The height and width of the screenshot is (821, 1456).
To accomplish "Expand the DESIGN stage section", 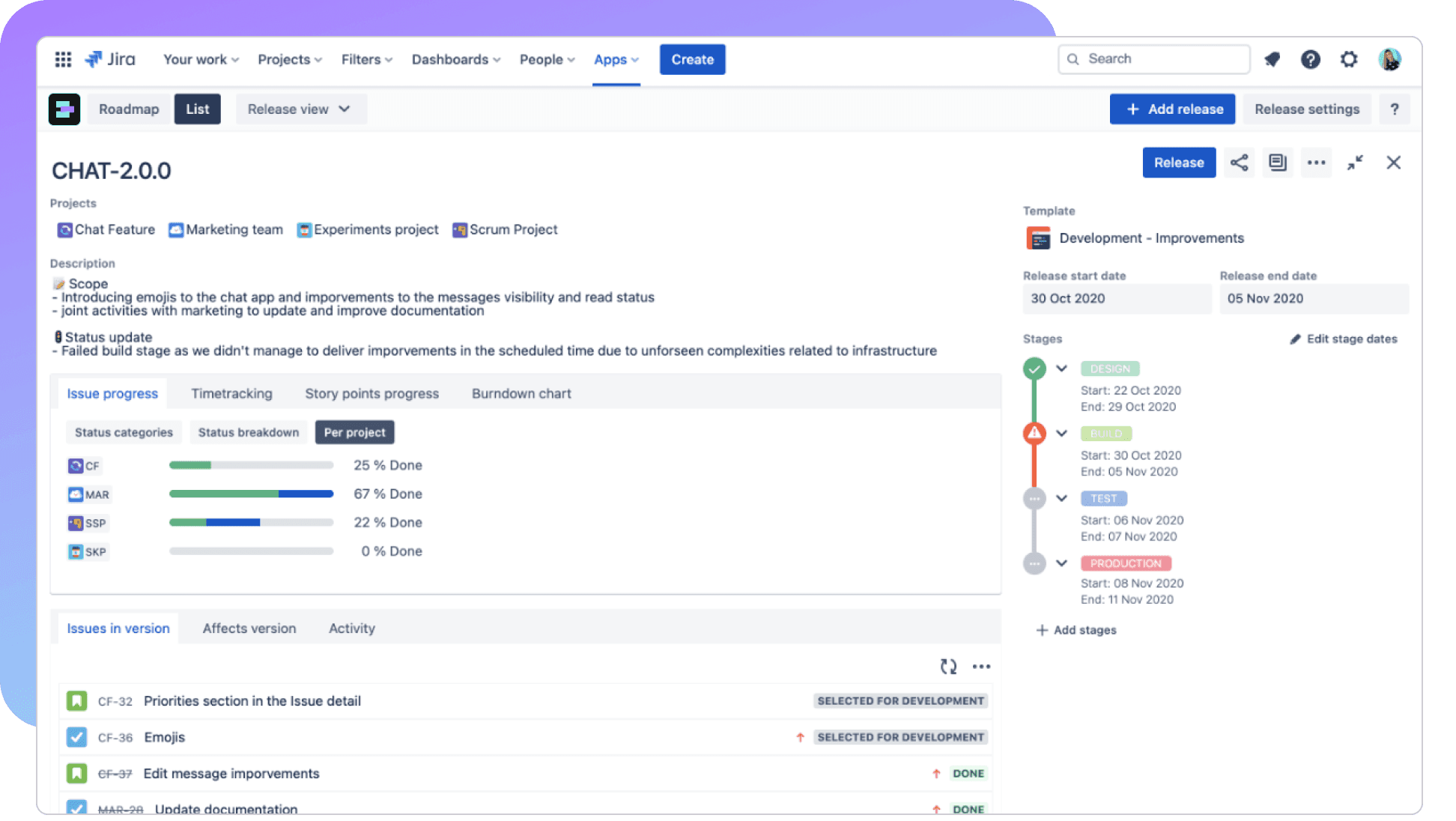I will (x=1062, y=367).
